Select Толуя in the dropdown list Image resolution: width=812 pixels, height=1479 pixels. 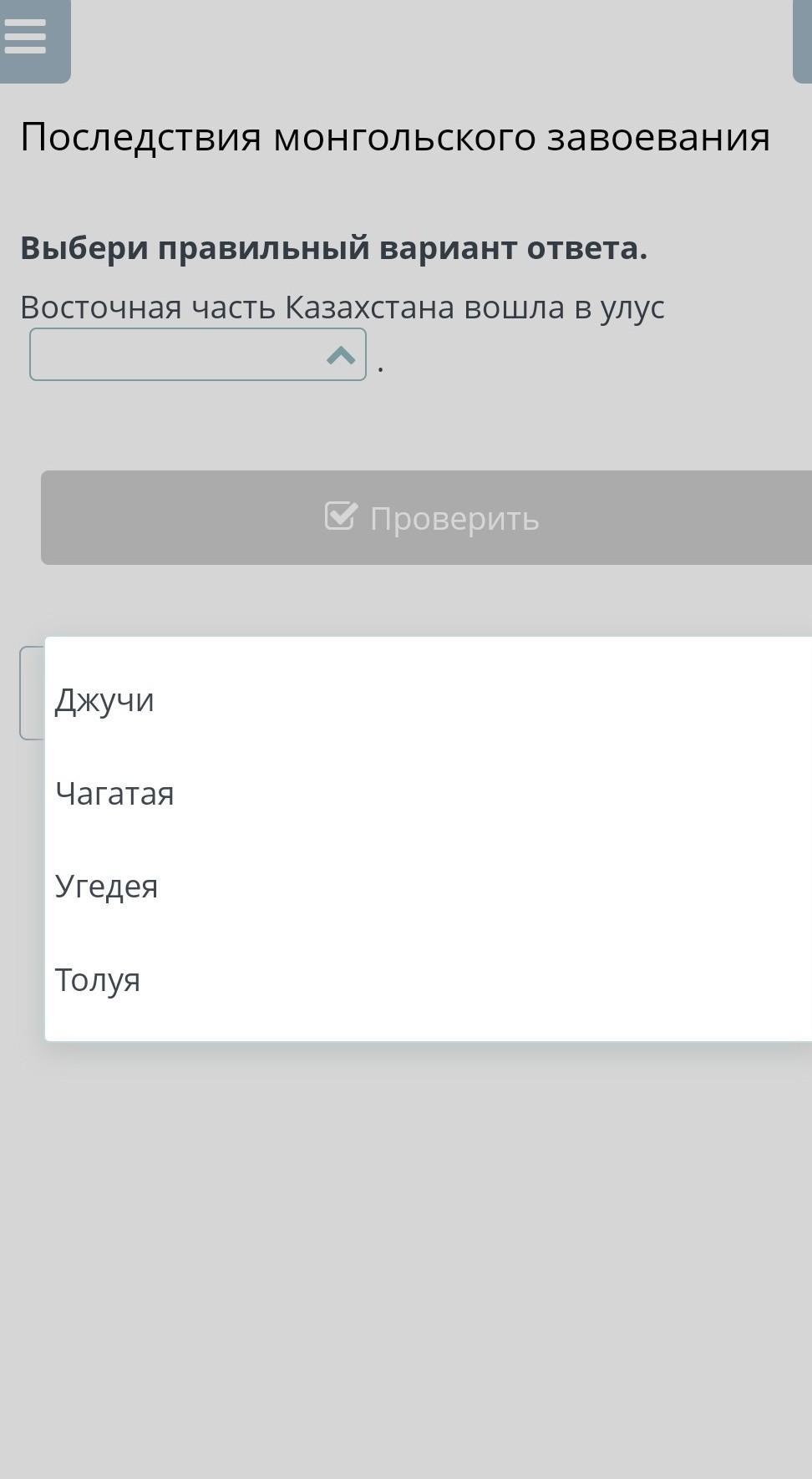click(98, 979)
